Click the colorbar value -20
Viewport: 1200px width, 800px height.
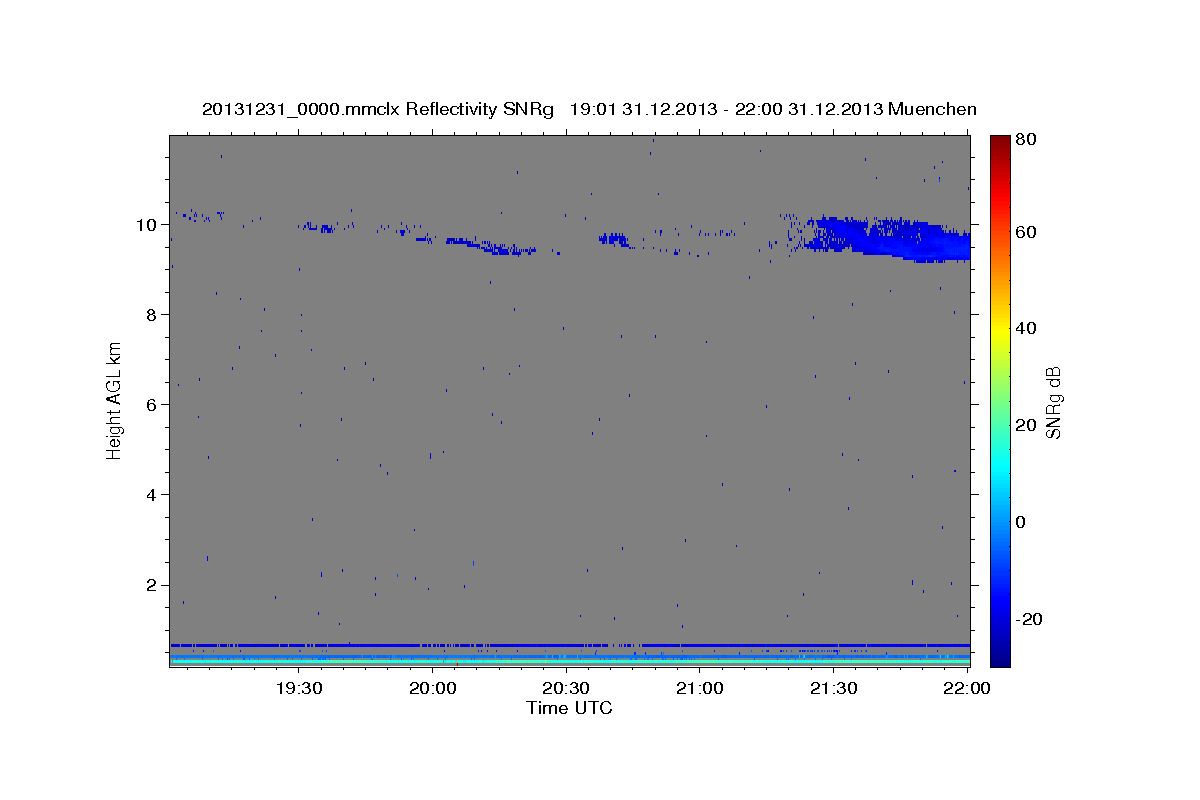click(1030, 619)
